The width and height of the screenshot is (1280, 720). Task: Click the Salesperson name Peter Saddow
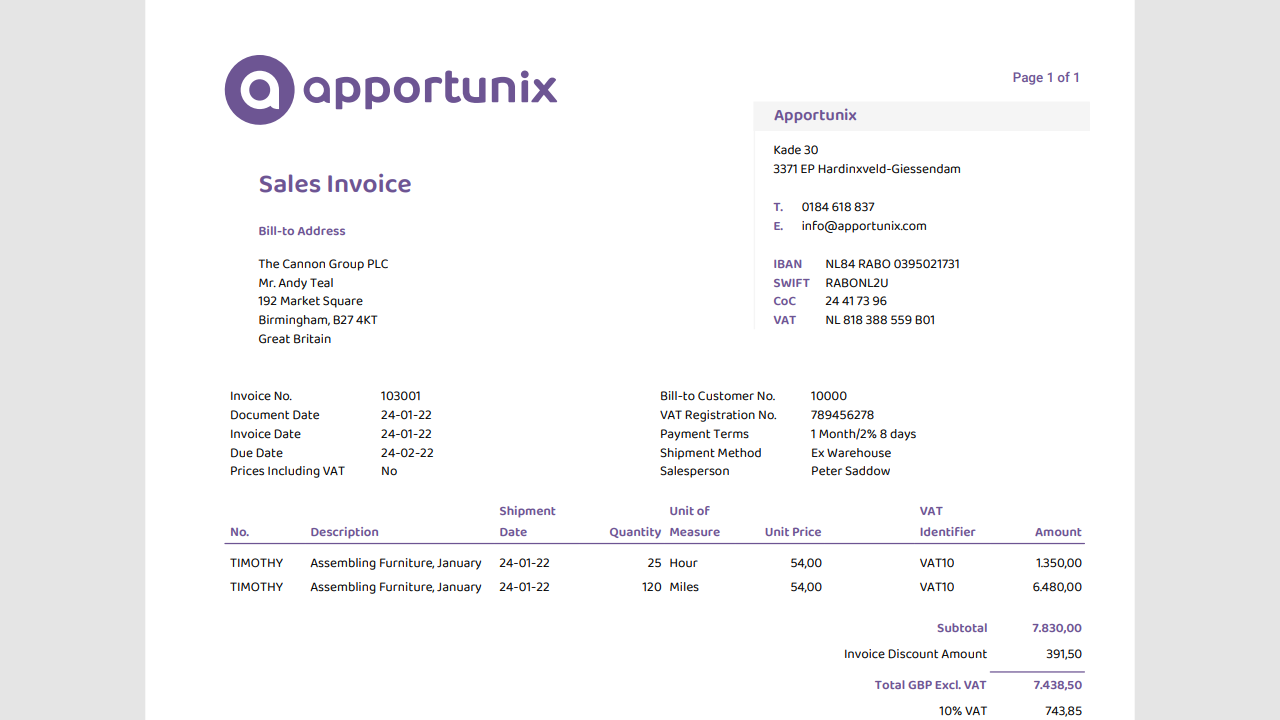850,471
